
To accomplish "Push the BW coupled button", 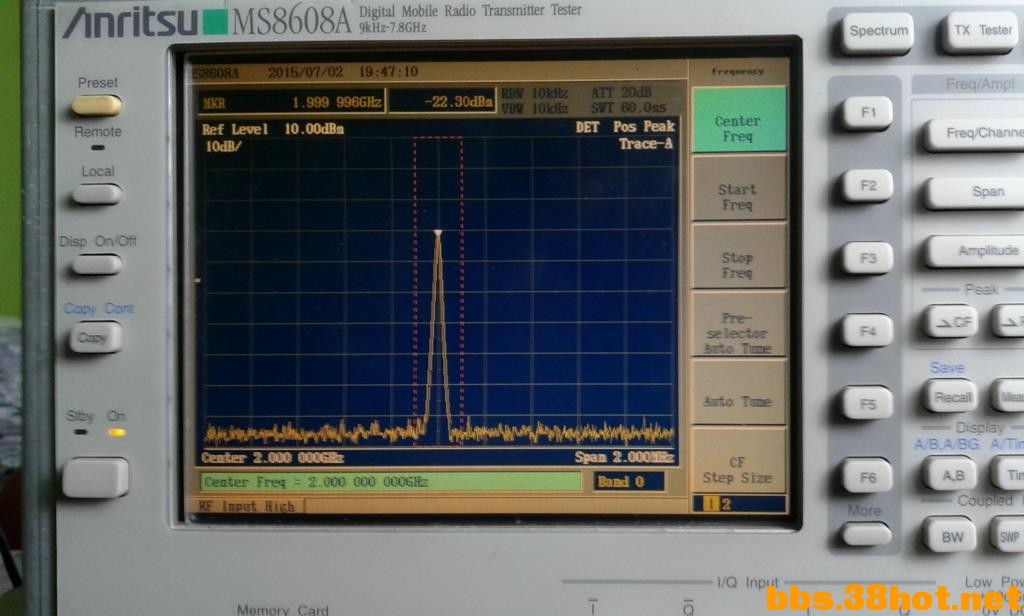I will 951,536.
